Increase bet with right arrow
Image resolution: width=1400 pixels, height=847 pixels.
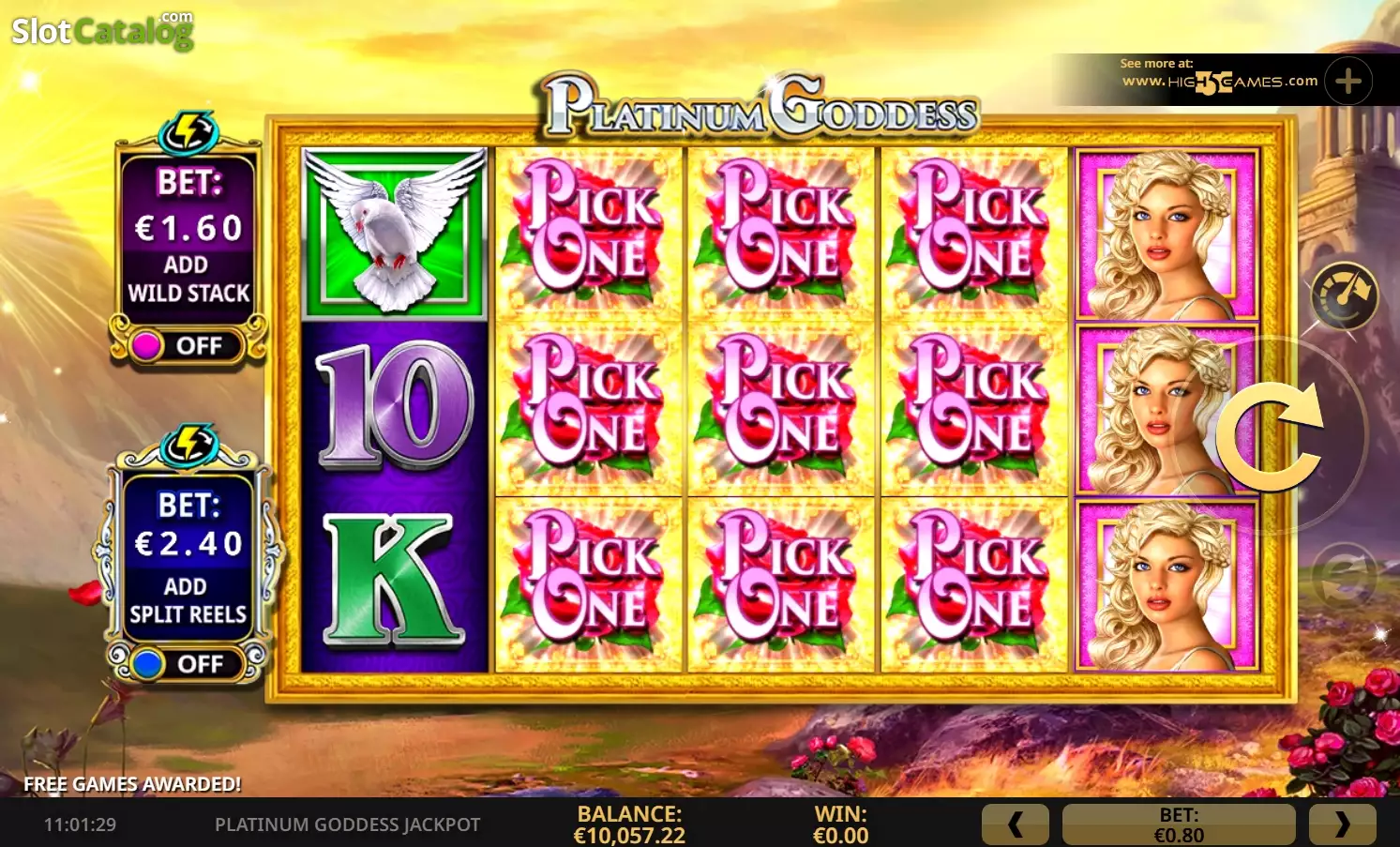point(1342,824)
